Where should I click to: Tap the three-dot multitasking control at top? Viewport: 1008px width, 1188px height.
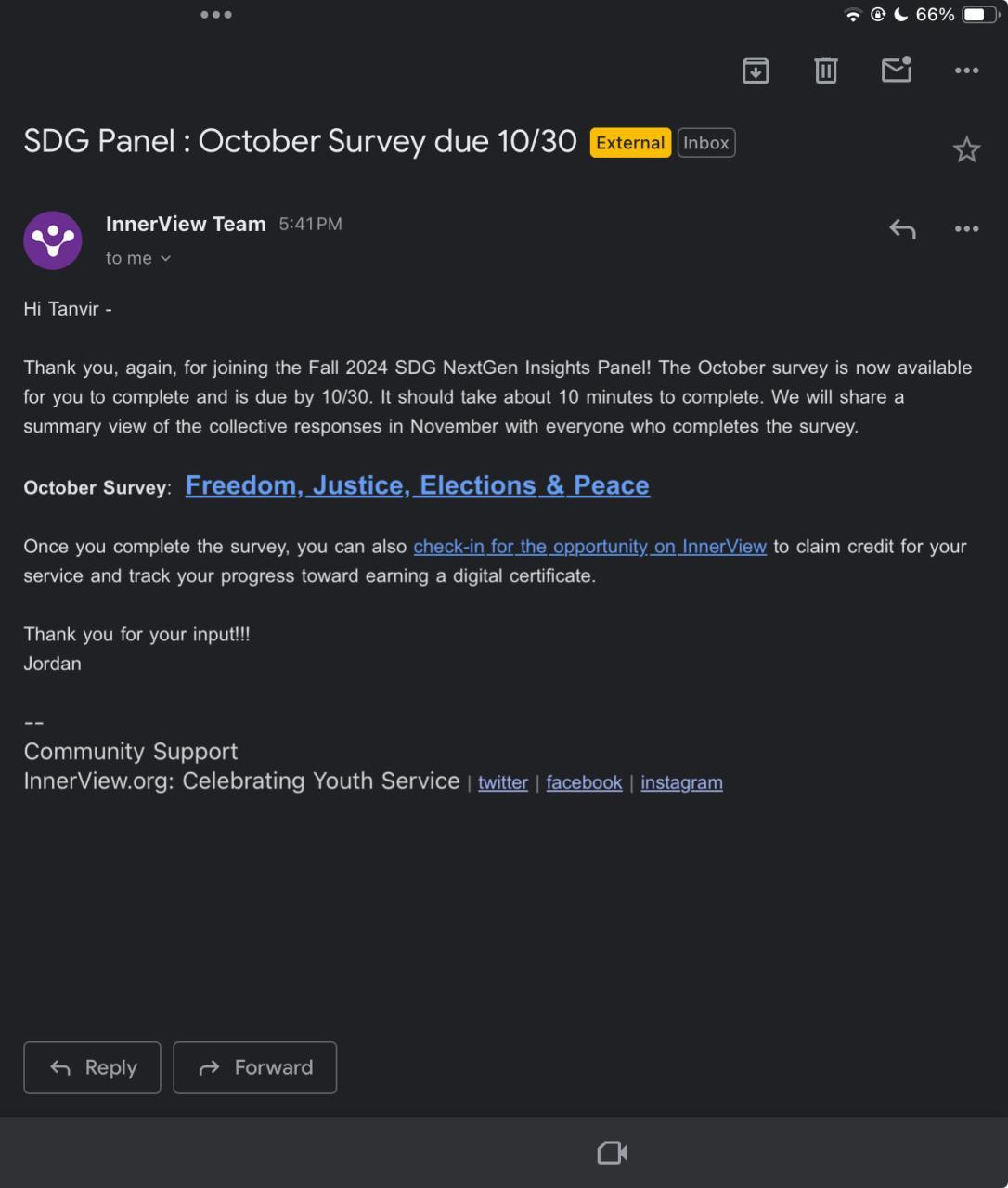216,15
